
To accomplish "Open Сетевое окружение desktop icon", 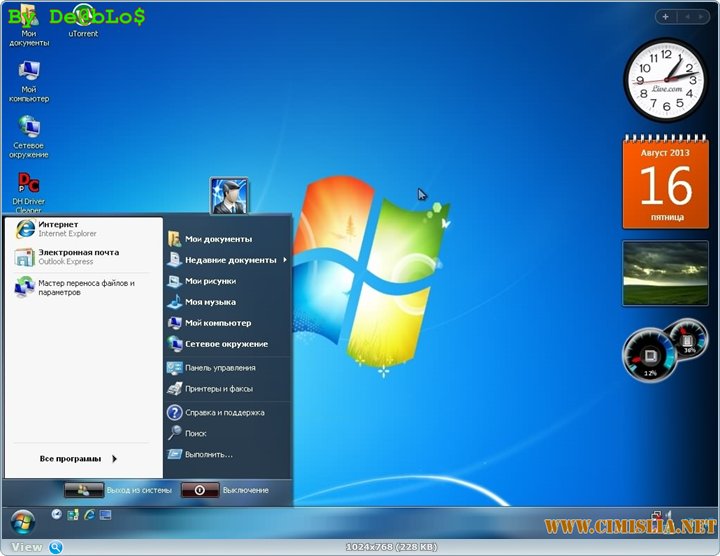I will [28, 130].
